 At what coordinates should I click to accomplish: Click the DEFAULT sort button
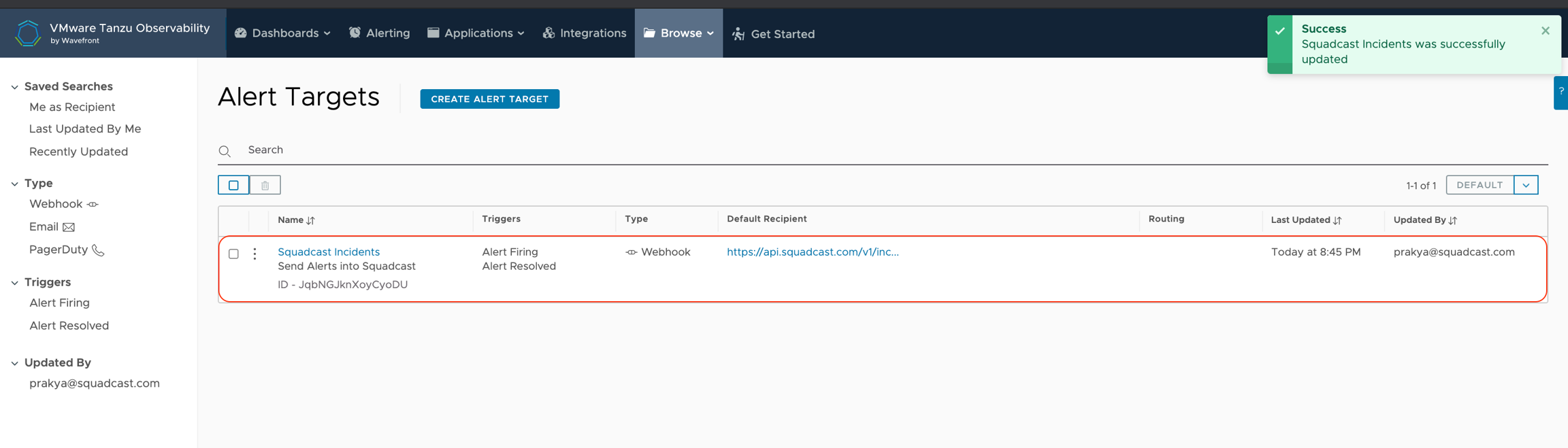click(1480, 185)
